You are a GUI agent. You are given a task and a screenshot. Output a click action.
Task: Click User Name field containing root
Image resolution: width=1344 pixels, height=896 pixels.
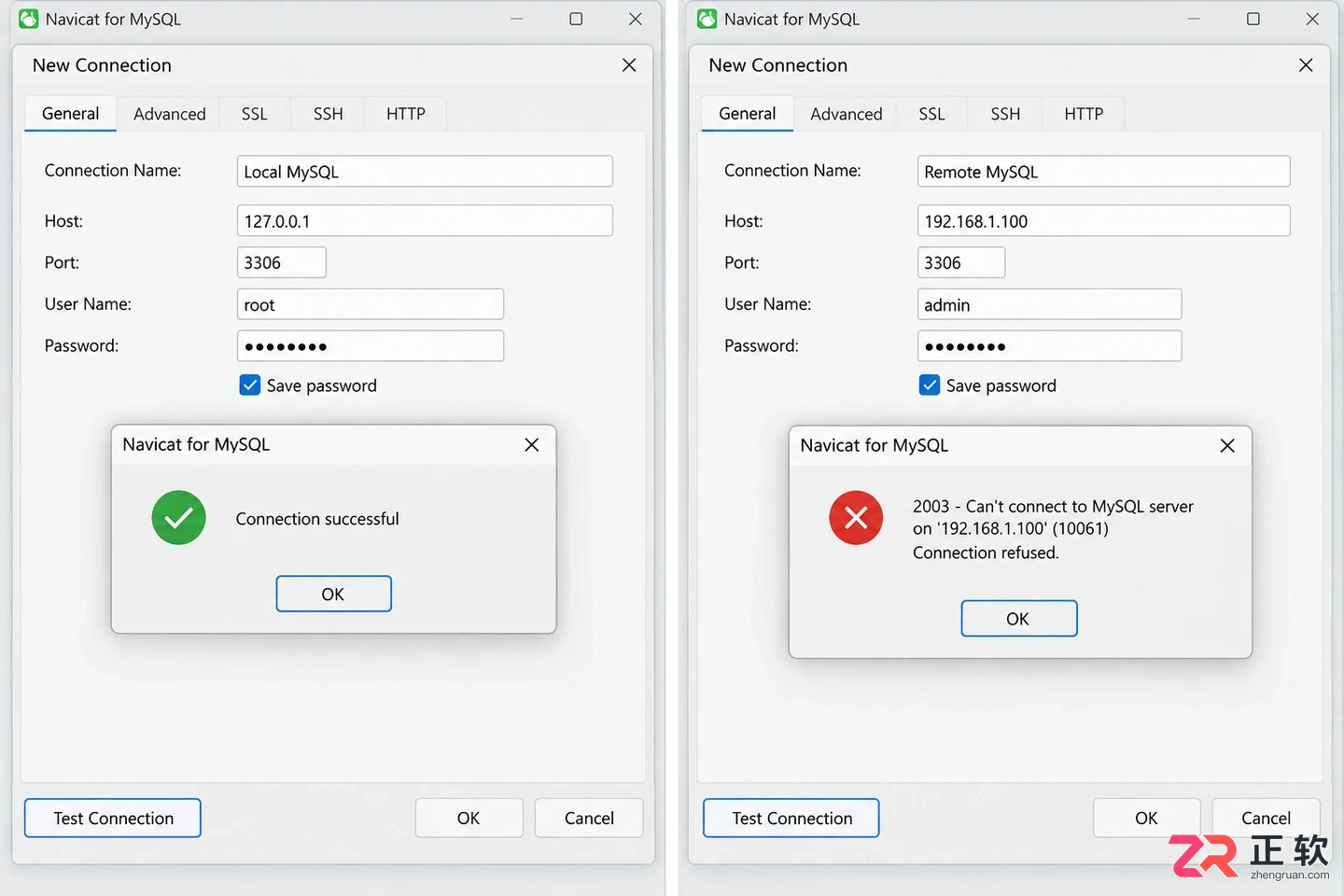(371, 305)
